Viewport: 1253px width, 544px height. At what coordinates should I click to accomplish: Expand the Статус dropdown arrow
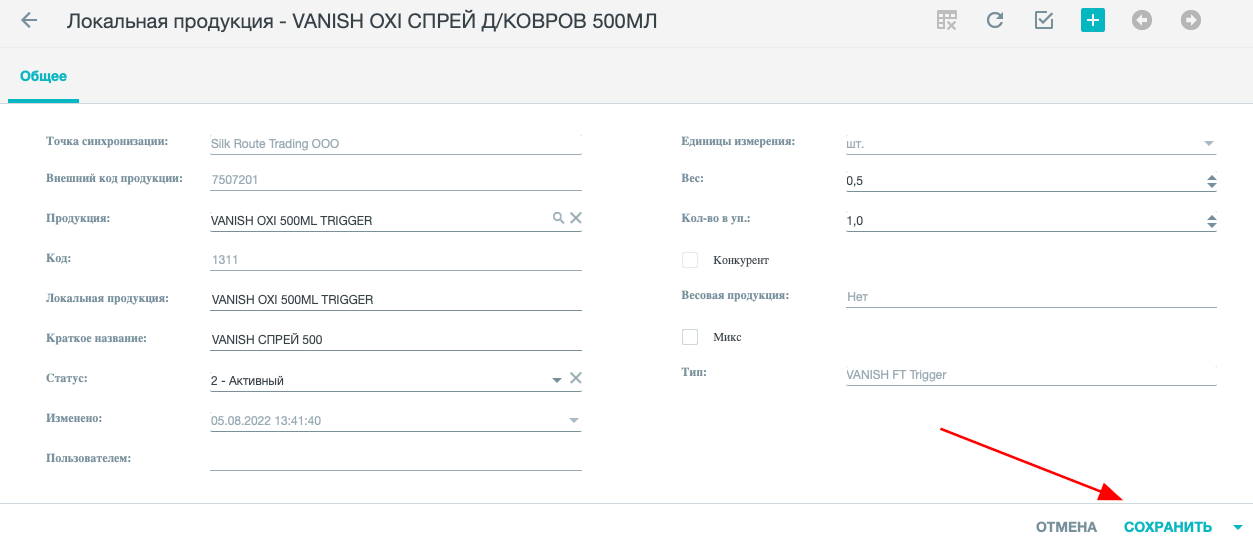click(x=557, y=380)
